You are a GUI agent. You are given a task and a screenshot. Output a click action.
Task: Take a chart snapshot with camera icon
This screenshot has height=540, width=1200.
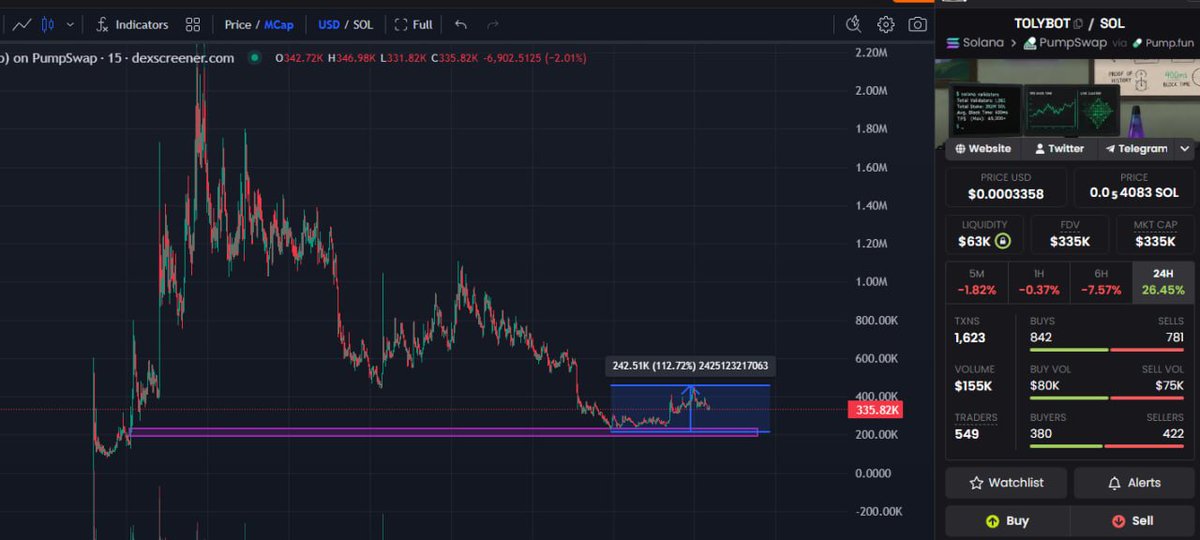(x=917, y=24)
